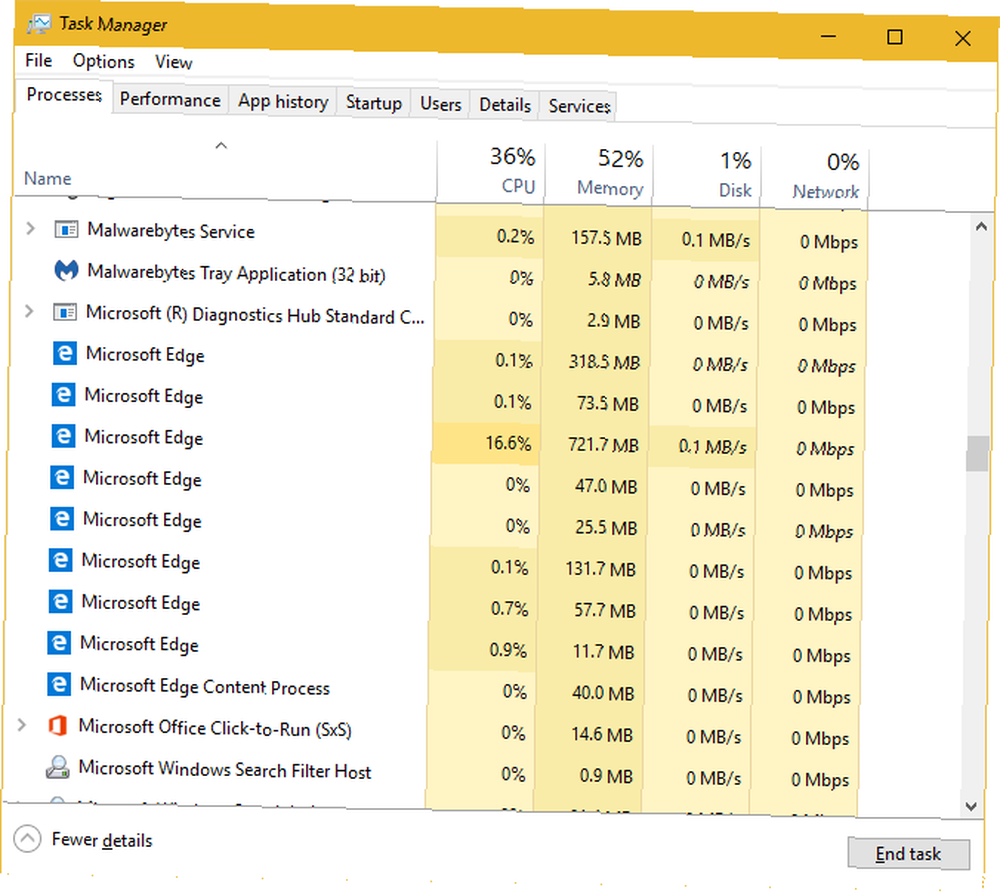
Task: Click the Edge icon in the 318.5 MB row
Action: point(65,353)
